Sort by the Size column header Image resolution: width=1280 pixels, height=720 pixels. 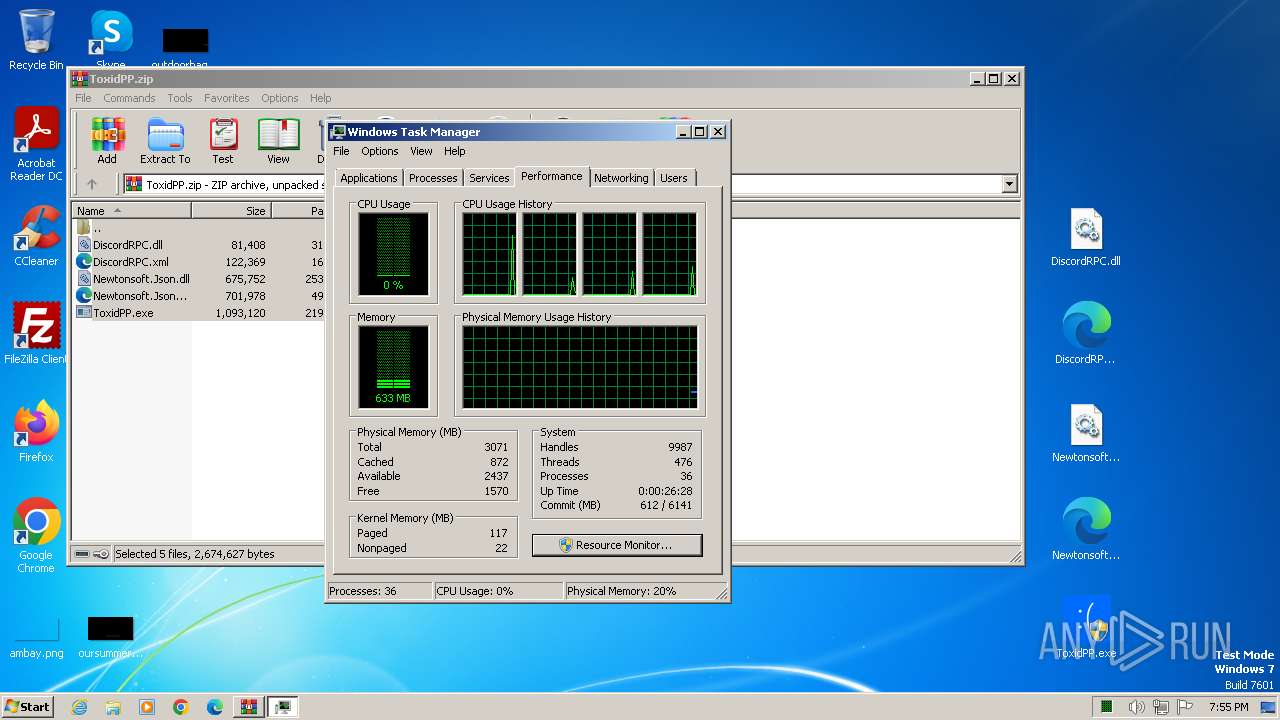click(x=231, y=211)
